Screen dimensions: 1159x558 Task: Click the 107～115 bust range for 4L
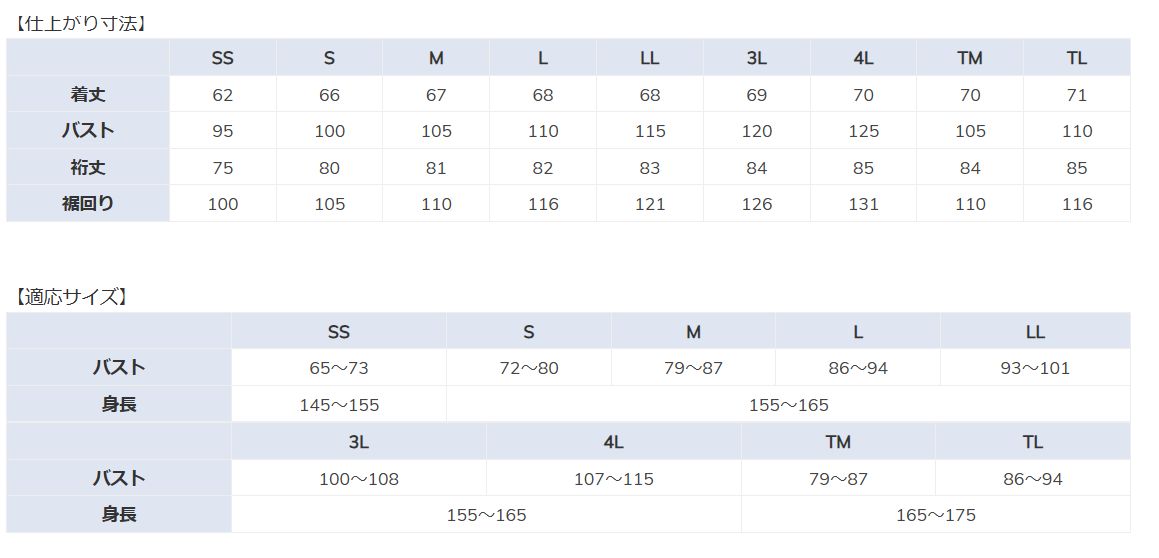tap(614, 478)
